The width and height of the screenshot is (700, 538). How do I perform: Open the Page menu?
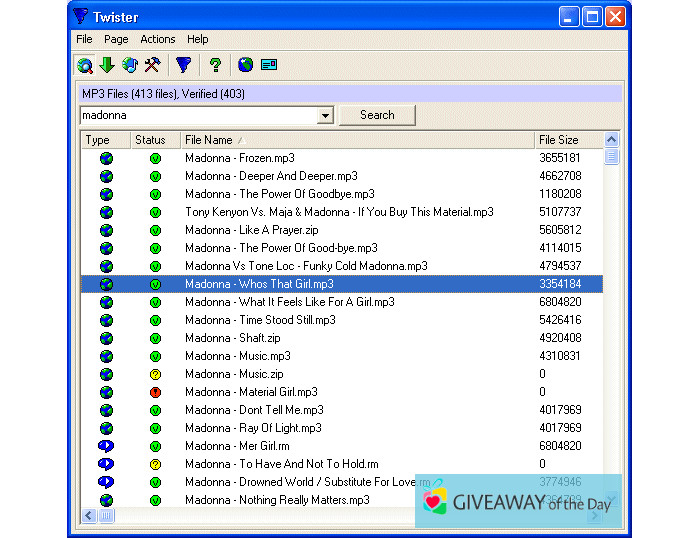[116, 39]
